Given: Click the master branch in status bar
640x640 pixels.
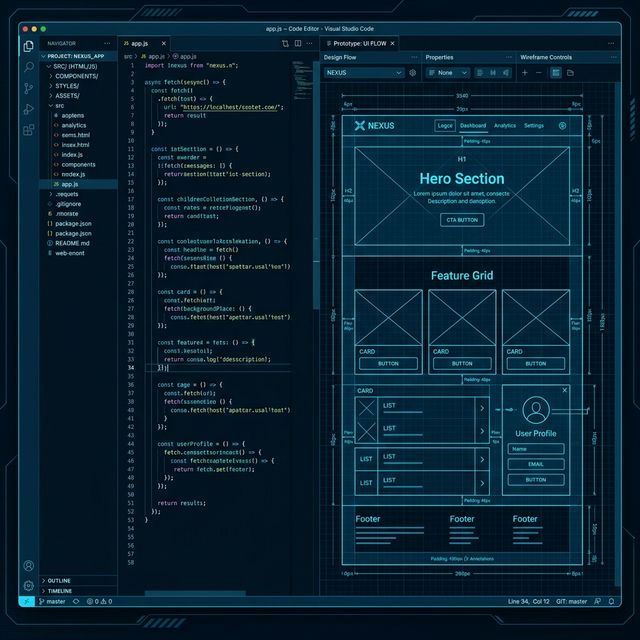Looking at the screenshot, I should pyautogui.click(x=52, y=601).
